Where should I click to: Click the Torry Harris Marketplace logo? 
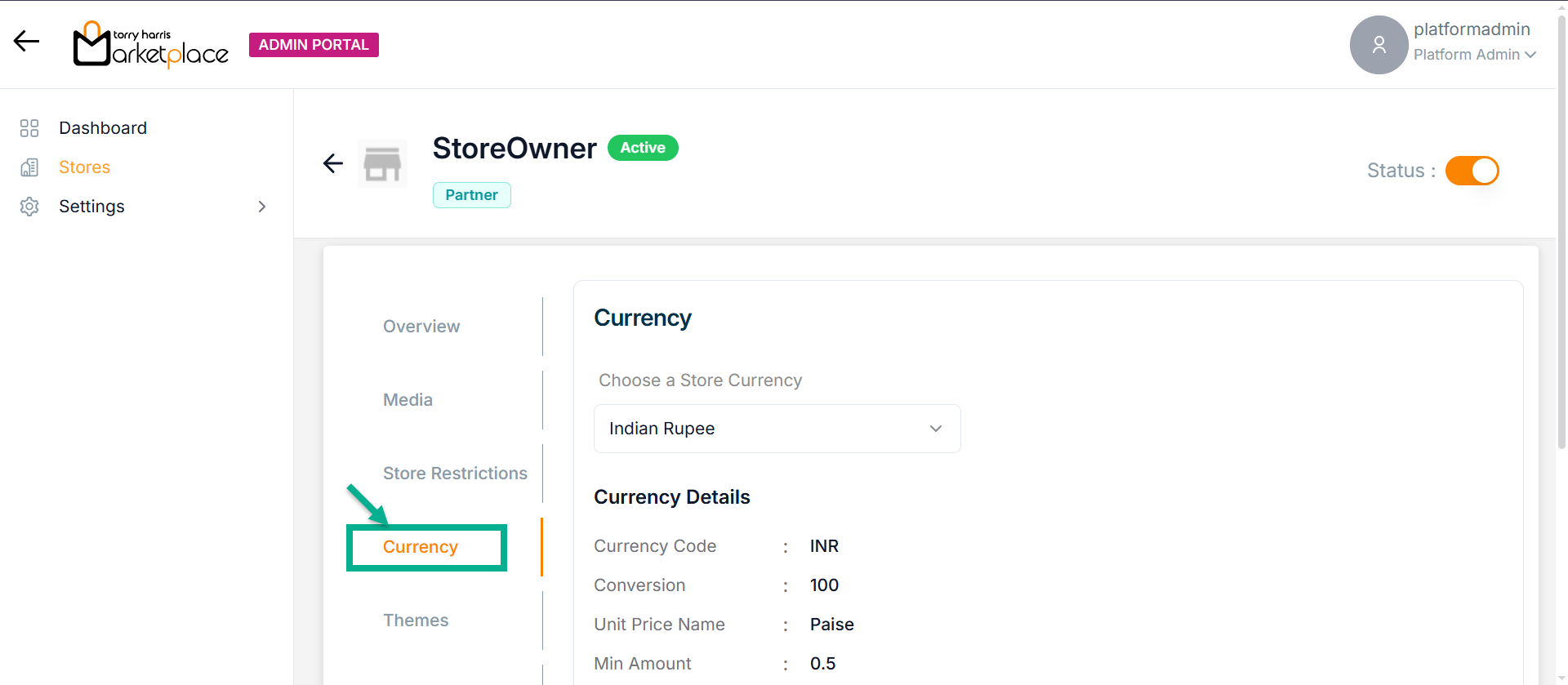(x=151, y=45)
